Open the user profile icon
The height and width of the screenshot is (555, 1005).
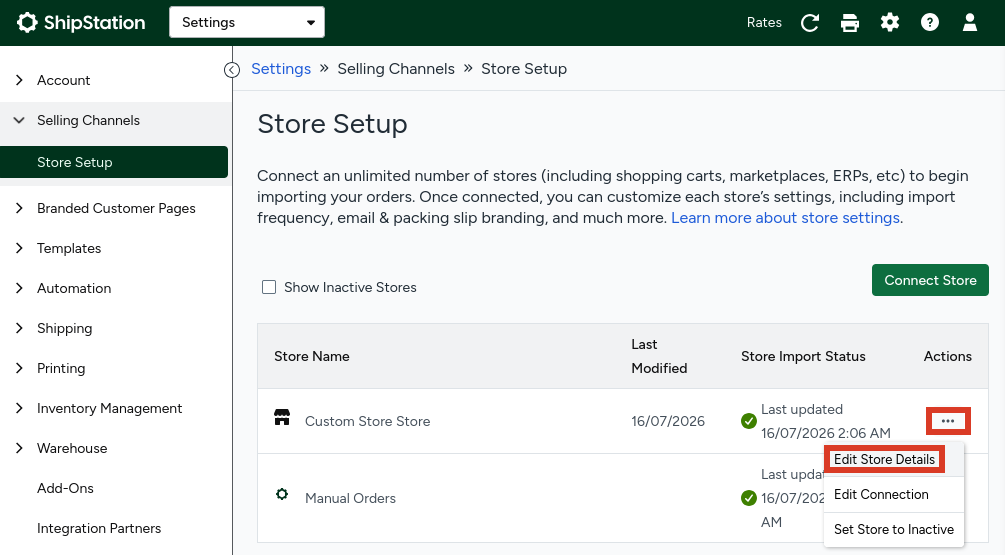click(x=970, y=22)
